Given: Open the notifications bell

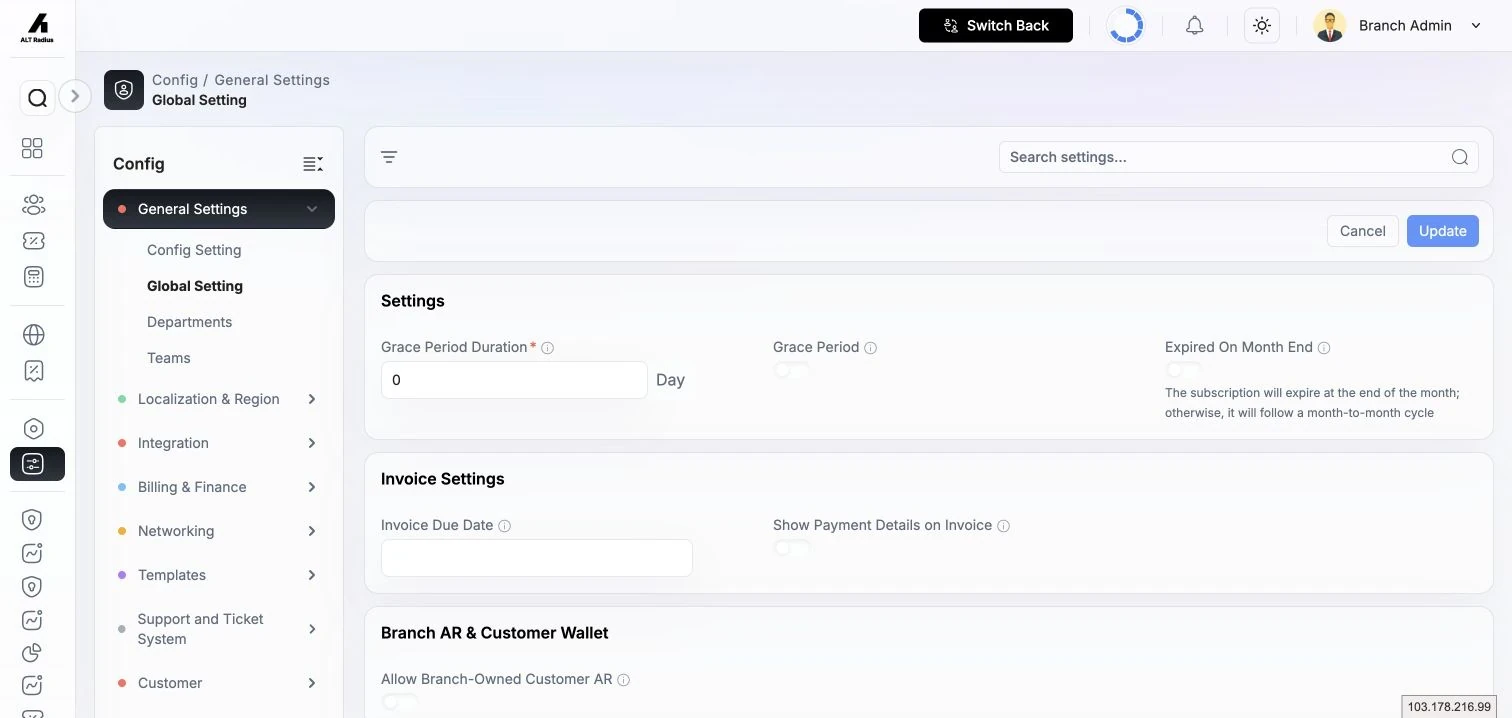Looking at the screenshot, I should (1194, 26).
